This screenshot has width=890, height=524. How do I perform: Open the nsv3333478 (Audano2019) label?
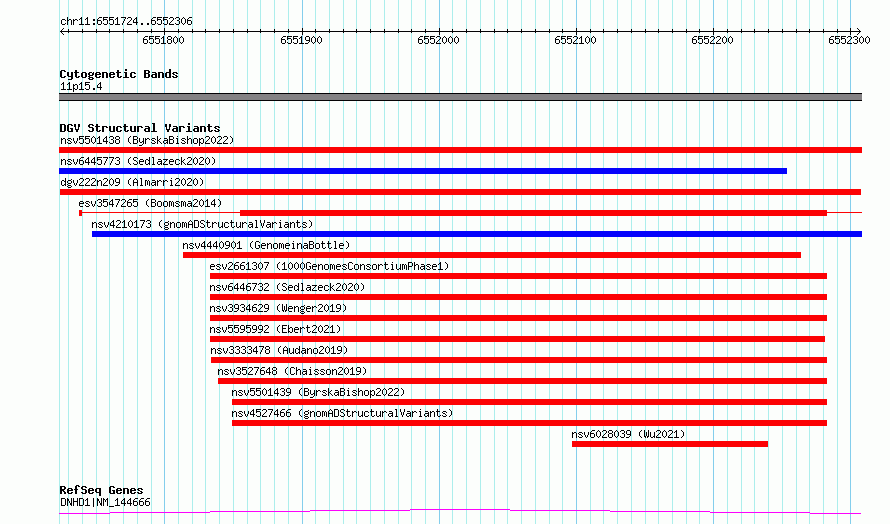click(x=279, y=350)
